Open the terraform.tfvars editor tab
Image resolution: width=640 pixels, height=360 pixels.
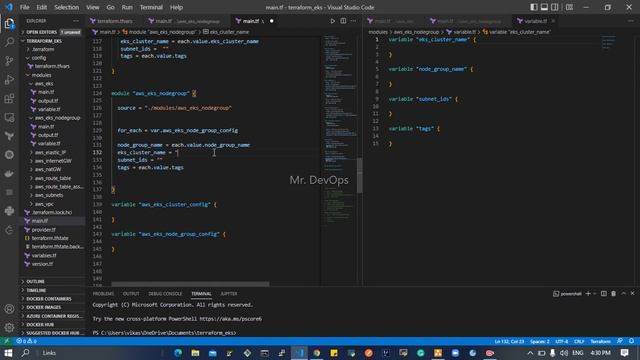tap(115, 21)
